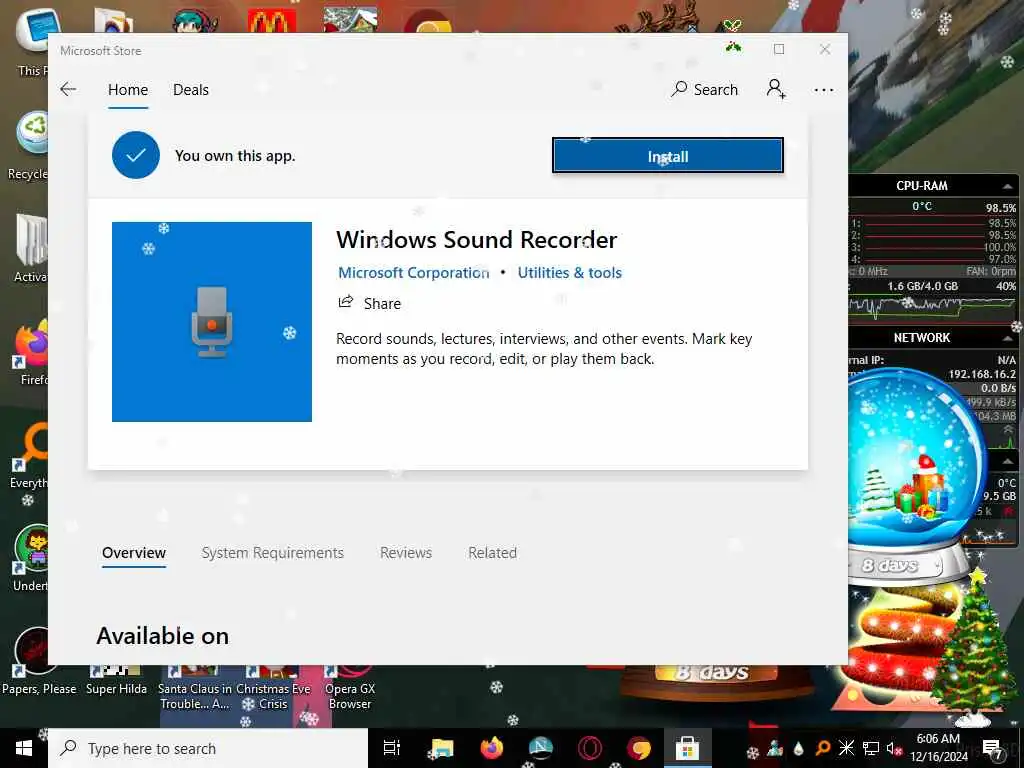Launch Opera from the taskbar

[589, 748]
